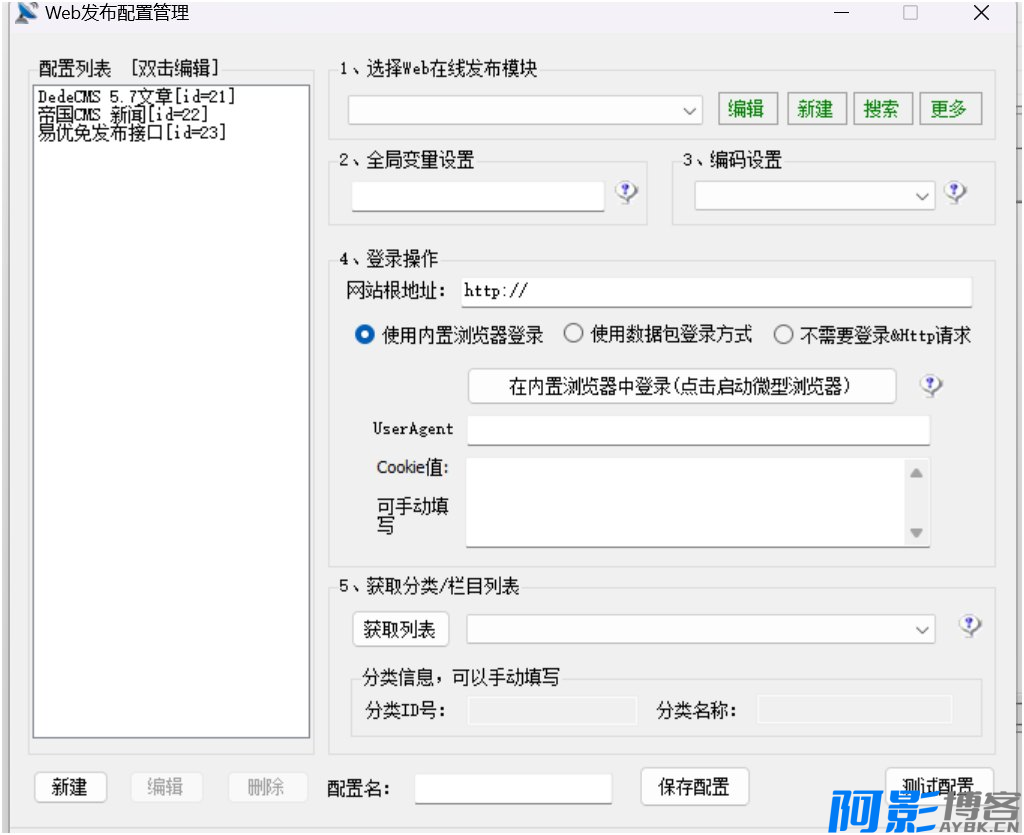The image size is (1024, 835).
Task: Choose 不需要登录&Http请求 radio option
Action: [783, 335]
